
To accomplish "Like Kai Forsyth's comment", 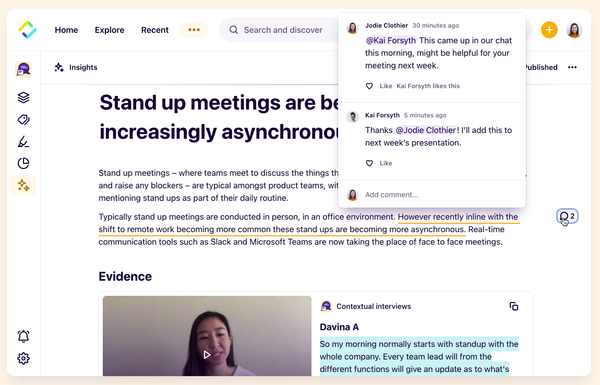I will pos(369,163).
